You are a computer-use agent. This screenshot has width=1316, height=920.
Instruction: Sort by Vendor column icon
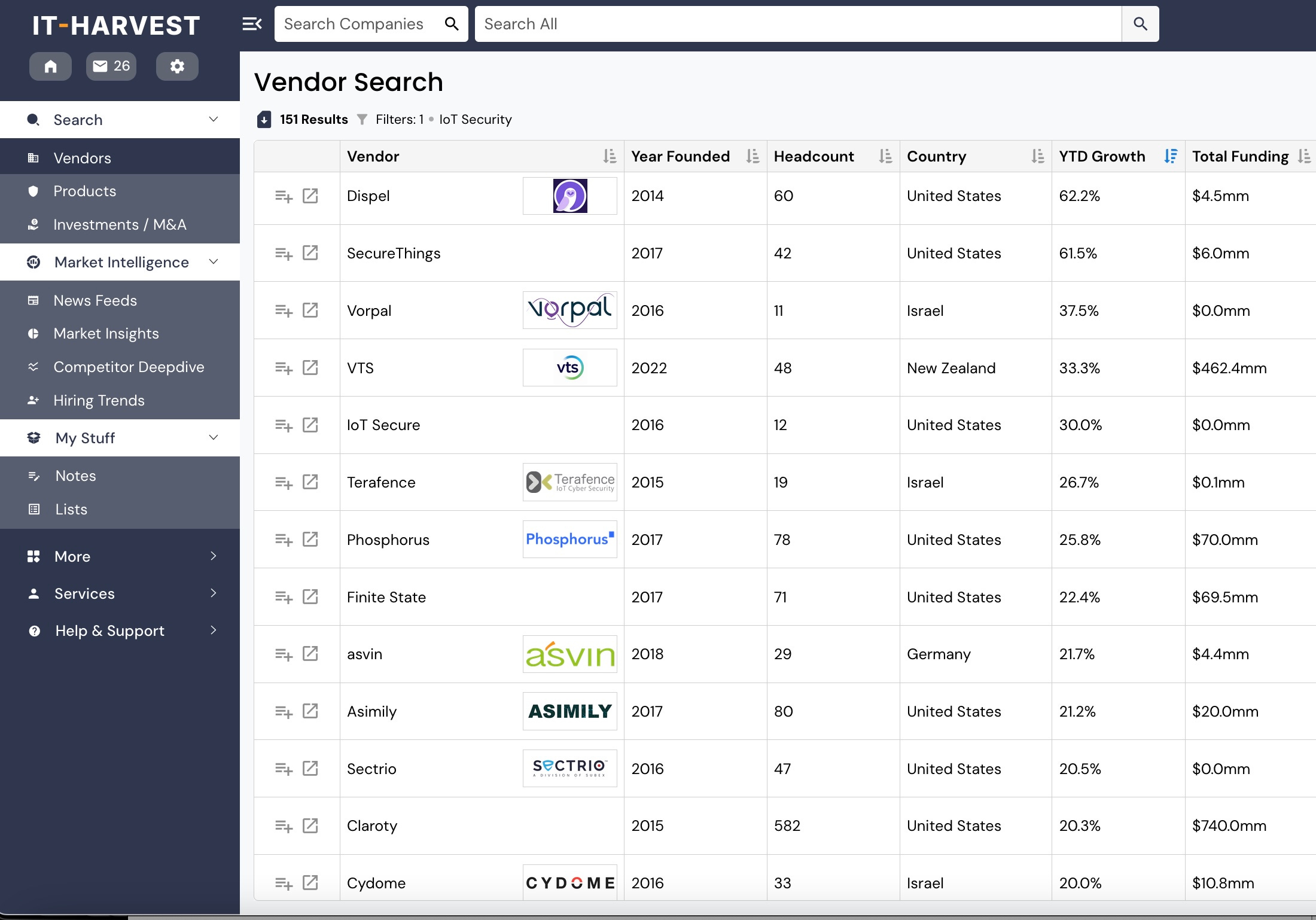(609, 156)
